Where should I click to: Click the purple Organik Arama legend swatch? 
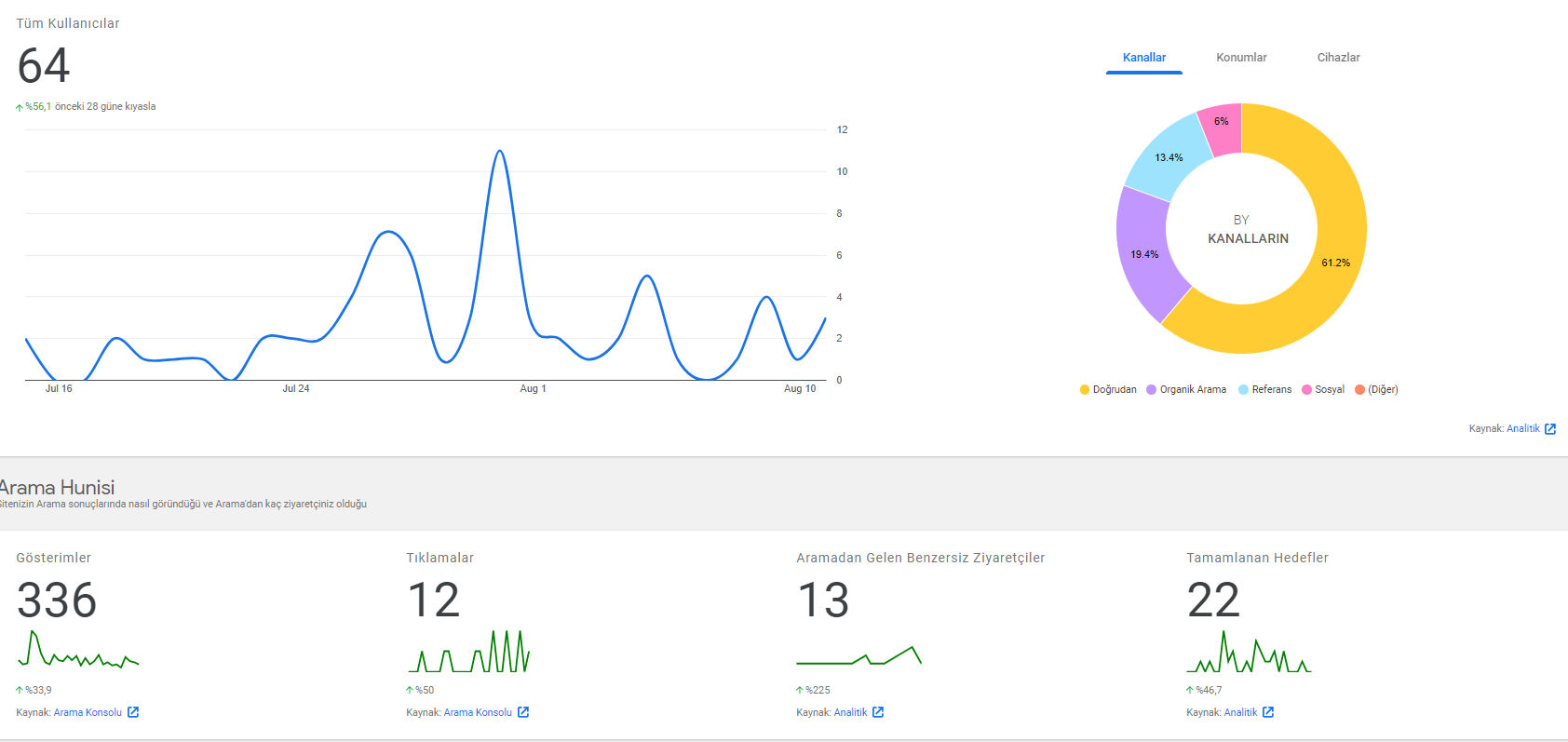1152,390
